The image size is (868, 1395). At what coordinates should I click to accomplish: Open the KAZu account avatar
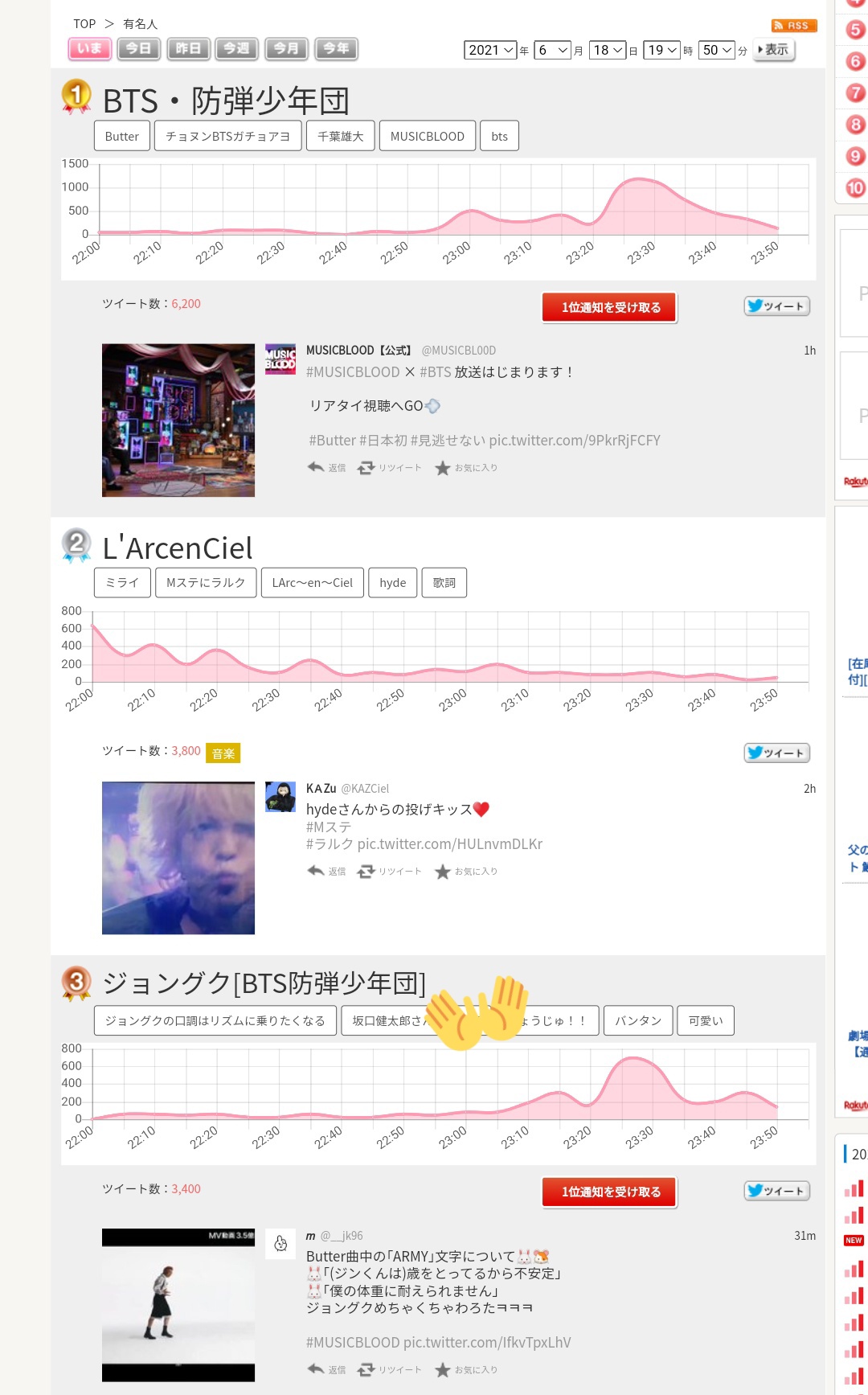pos(280,797)
